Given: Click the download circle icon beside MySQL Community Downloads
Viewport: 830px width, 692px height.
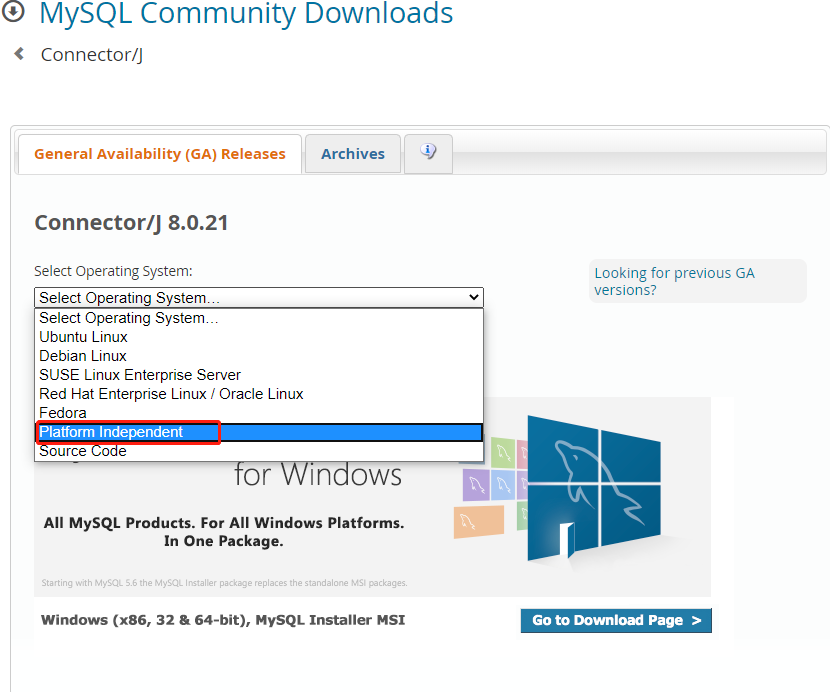Looking at the screenshot, I should tap(13, 11).
